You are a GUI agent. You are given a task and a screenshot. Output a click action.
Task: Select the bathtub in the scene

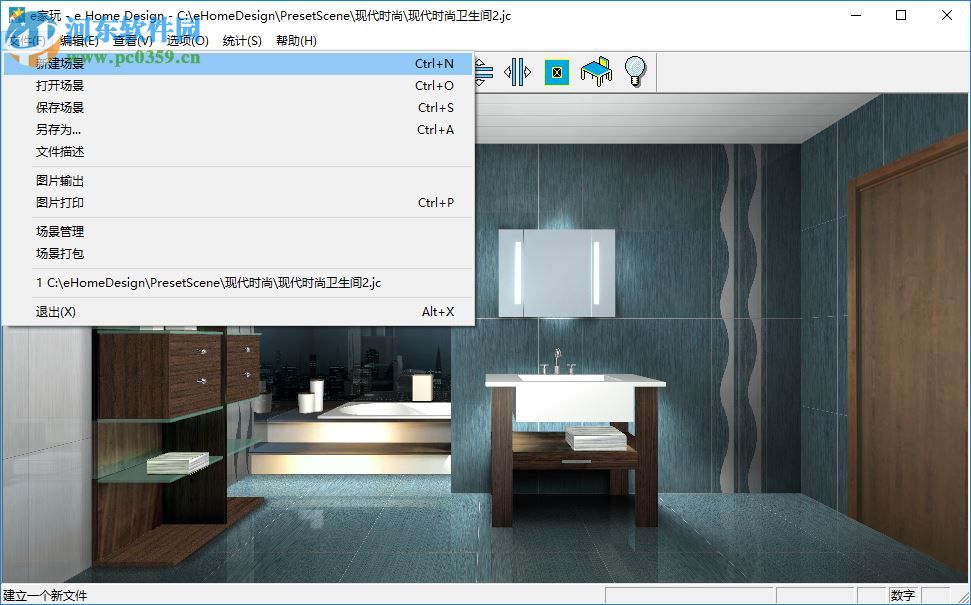[385, 410]
